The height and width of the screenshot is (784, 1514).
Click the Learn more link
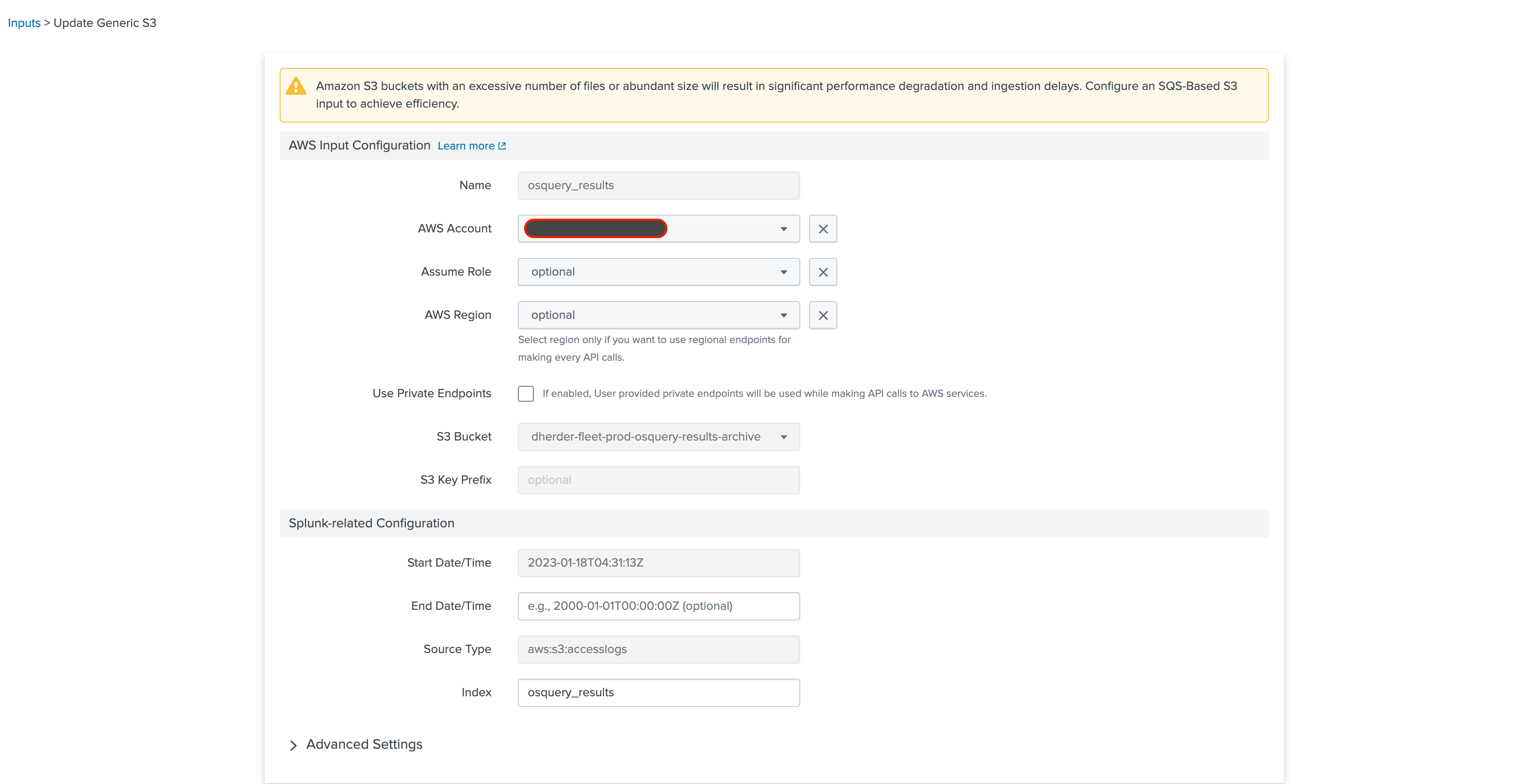point(471,145)
